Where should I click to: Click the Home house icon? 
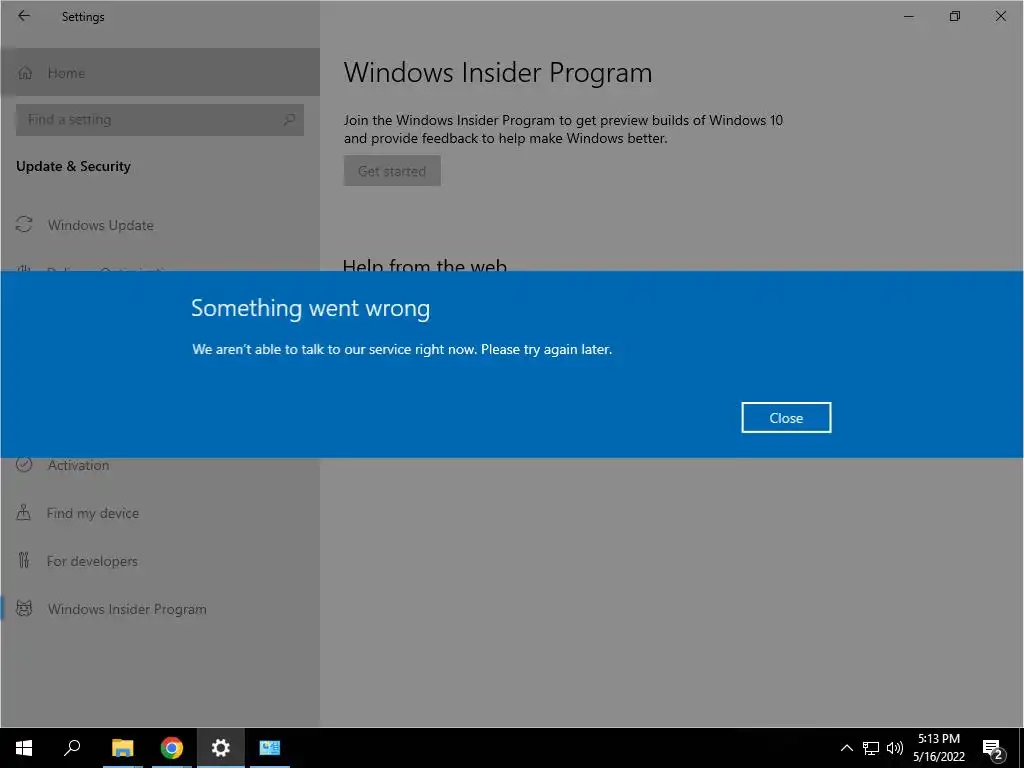[25, 72]
